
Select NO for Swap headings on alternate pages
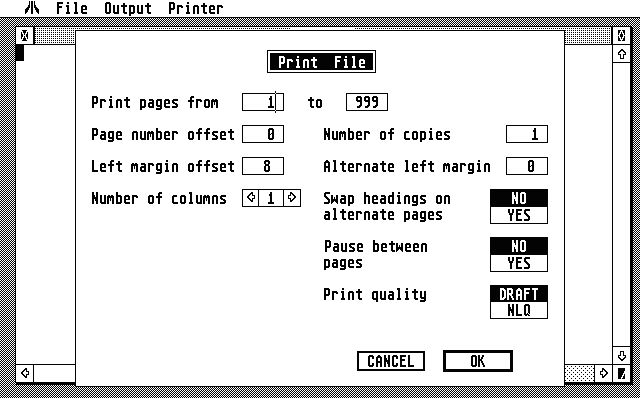(519, 198)
